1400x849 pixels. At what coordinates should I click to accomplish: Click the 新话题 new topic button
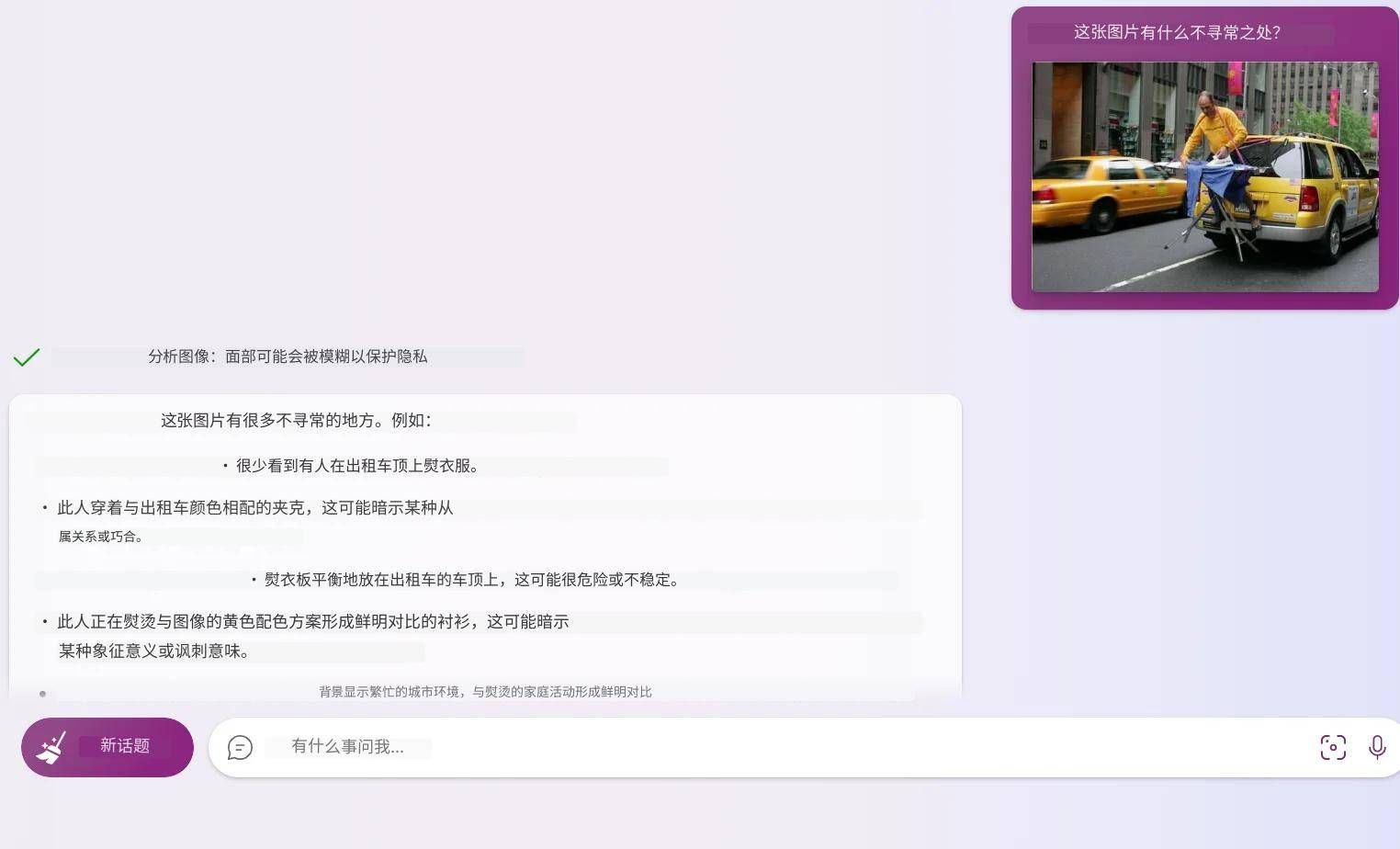(x=107, y=747)
